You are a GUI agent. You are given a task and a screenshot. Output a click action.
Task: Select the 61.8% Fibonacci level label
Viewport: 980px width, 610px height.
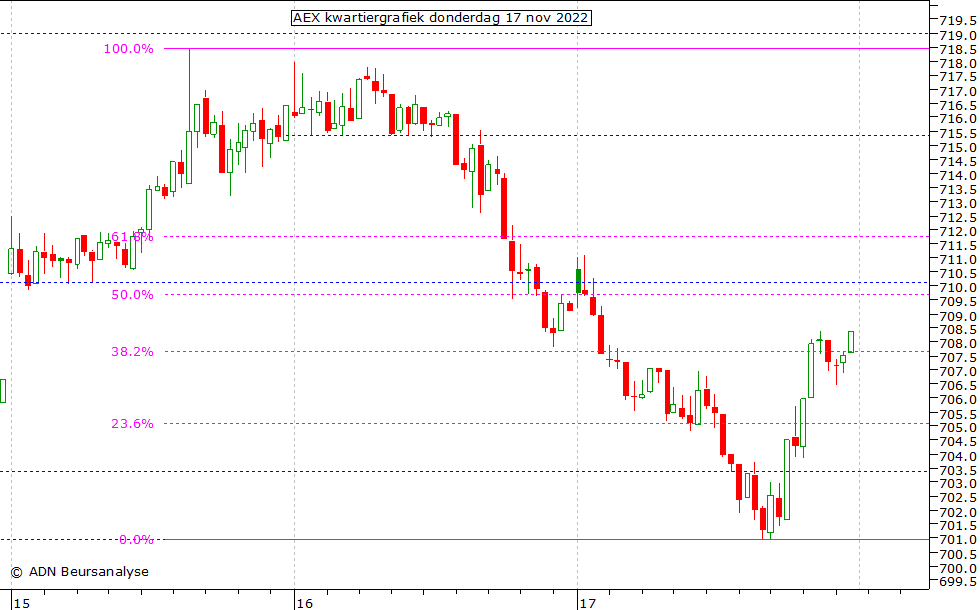click(x=132, y=236)
